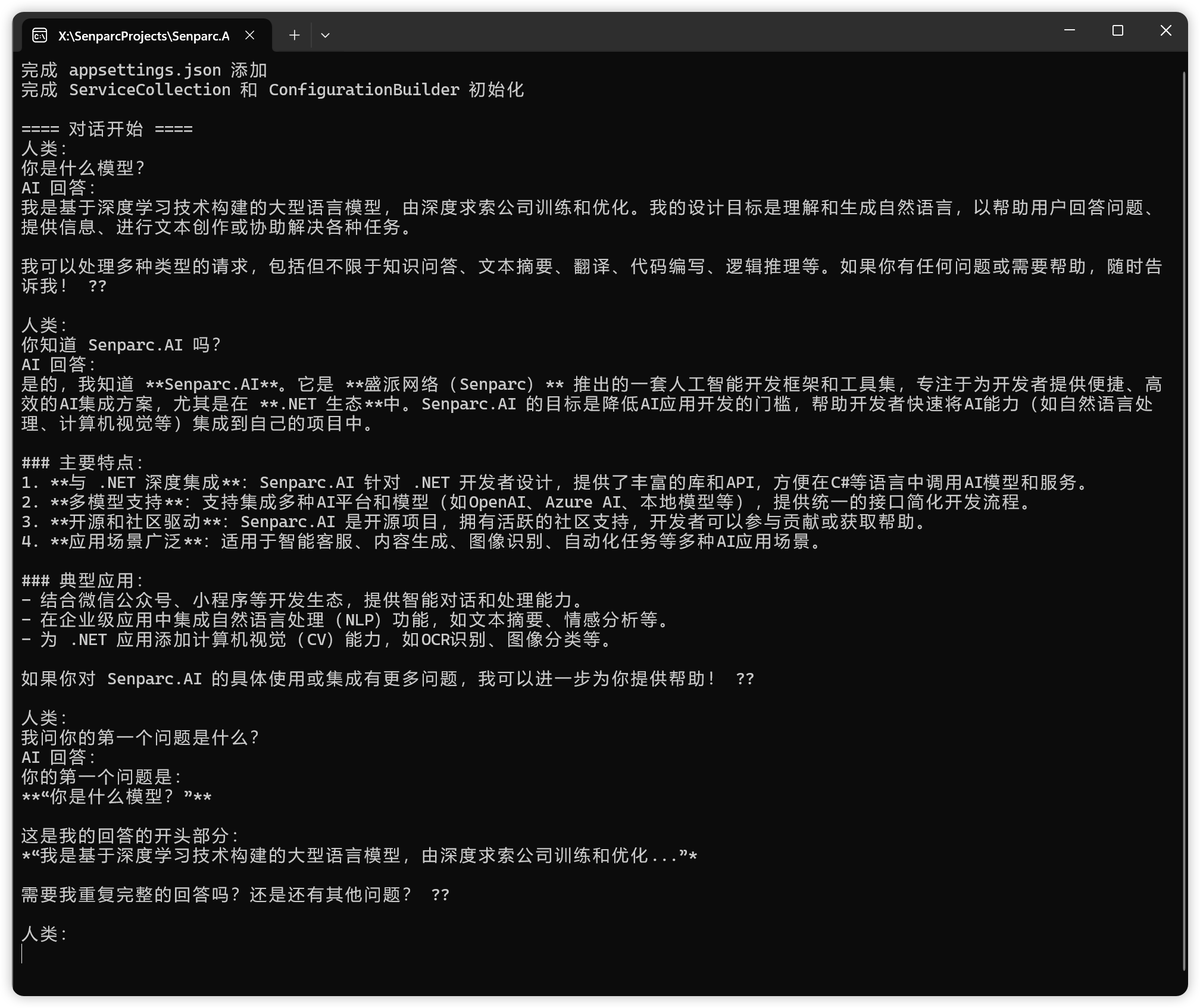Click the ServiceCollection word
1200x1008 pixels.
149,90
